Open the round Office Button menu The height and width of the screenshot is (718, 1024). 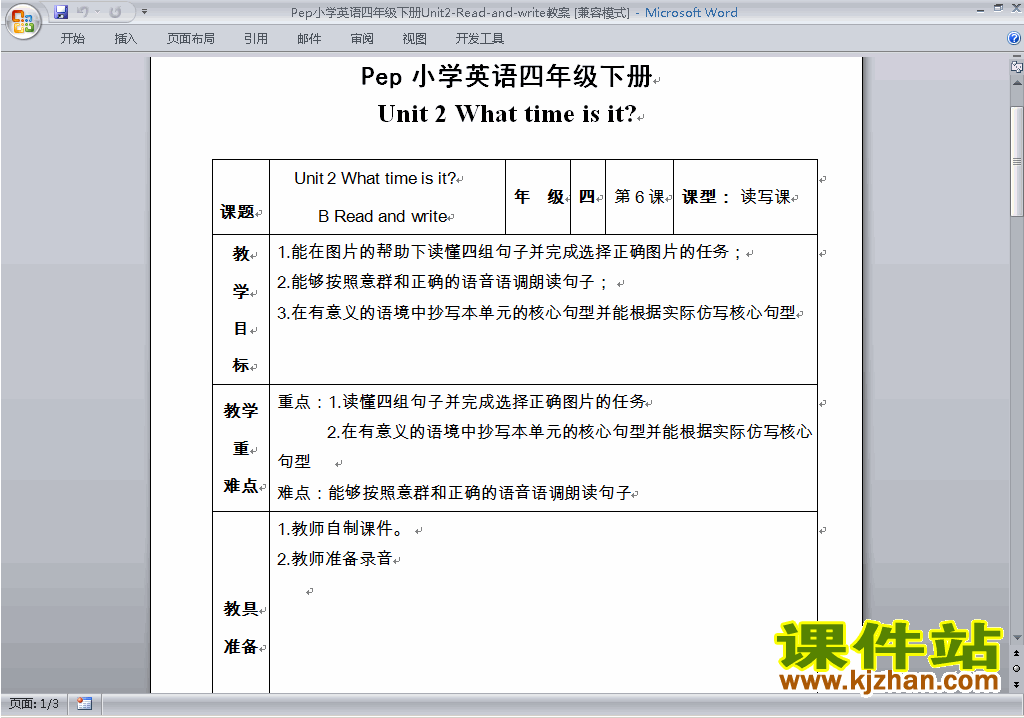(23, 21)
